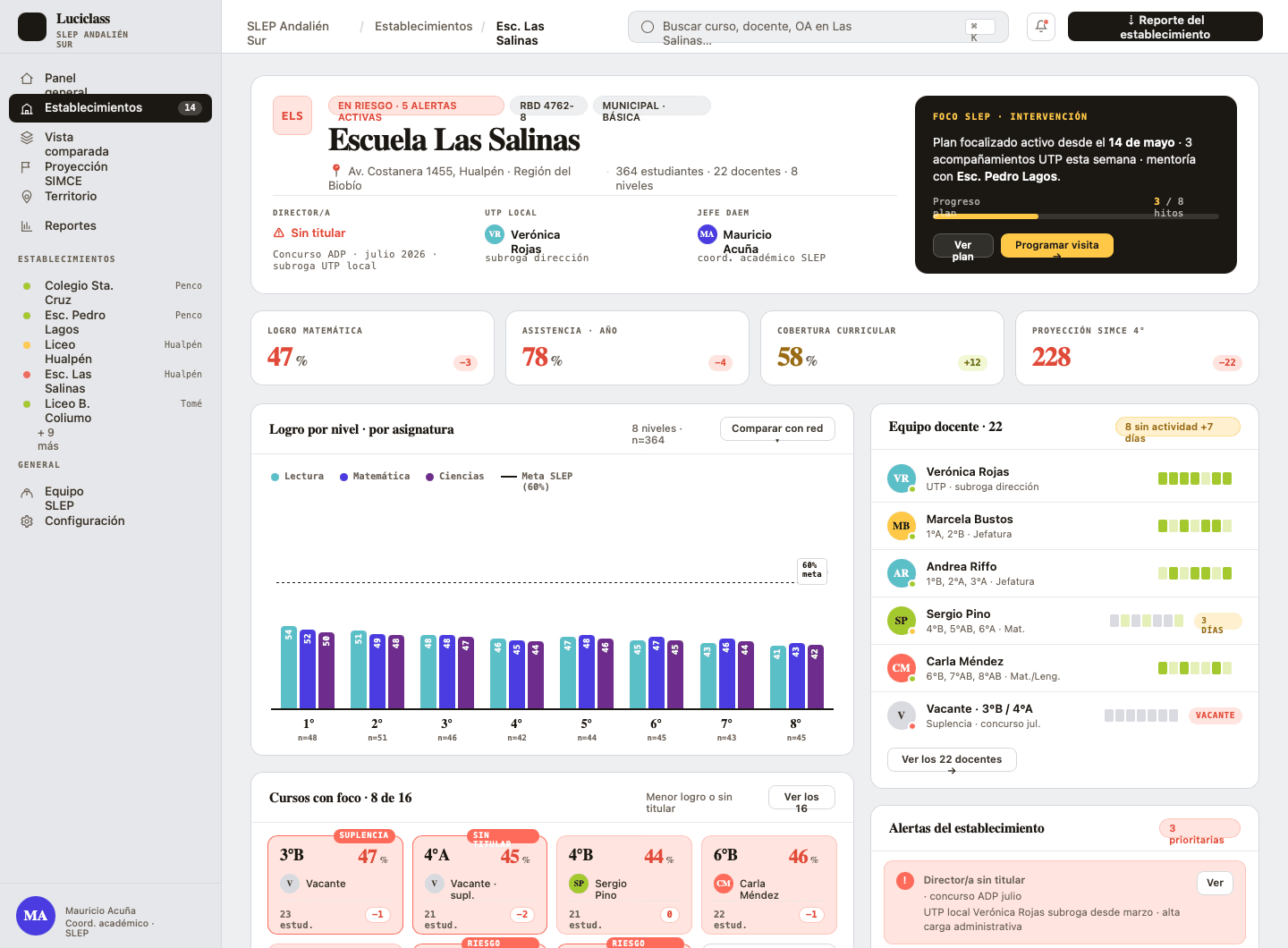Toggle the Matemática legend series
Screen dimensions: 1288x948
375,477
